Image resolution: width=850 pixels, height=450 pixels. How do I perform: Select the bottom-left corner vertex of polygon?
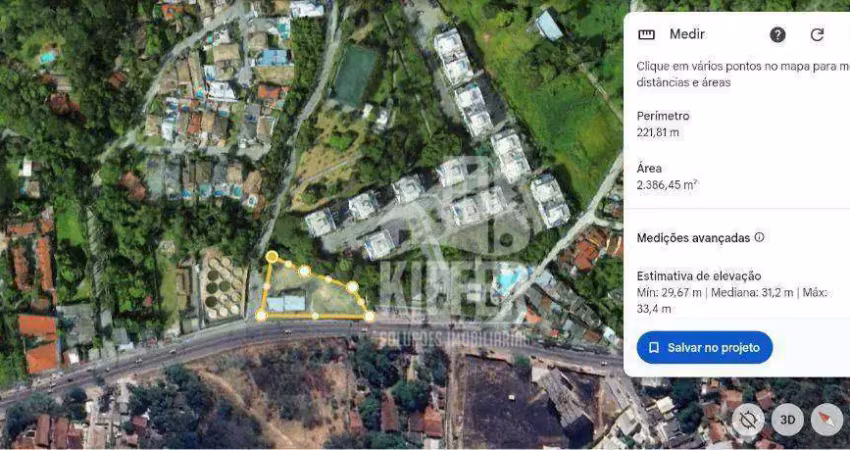(261, 315)
